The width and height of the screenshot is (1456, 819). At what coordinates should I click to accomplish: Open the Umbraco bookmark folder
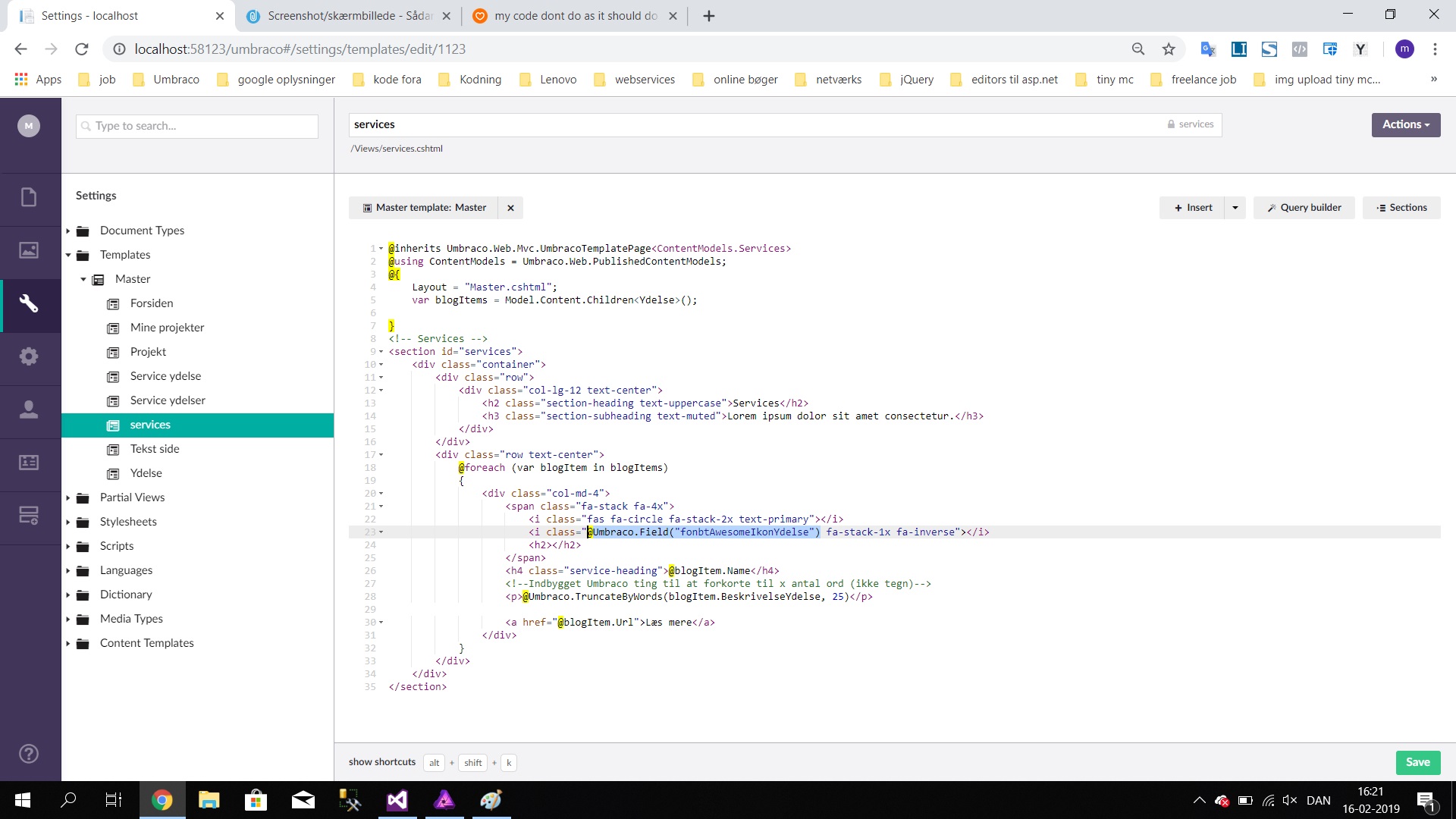coord(166,80)
